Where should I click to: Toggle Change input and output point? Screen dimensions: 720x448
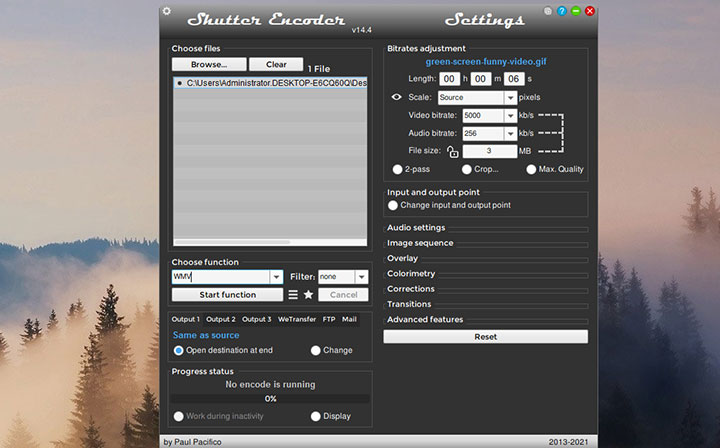[393, 205]
